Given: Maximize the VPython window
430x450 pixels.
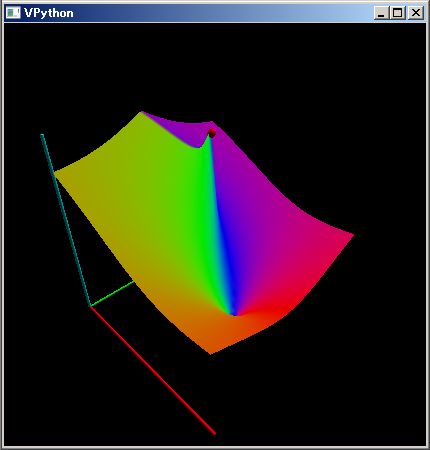Looking at the screenshot, I should point(398,13).
